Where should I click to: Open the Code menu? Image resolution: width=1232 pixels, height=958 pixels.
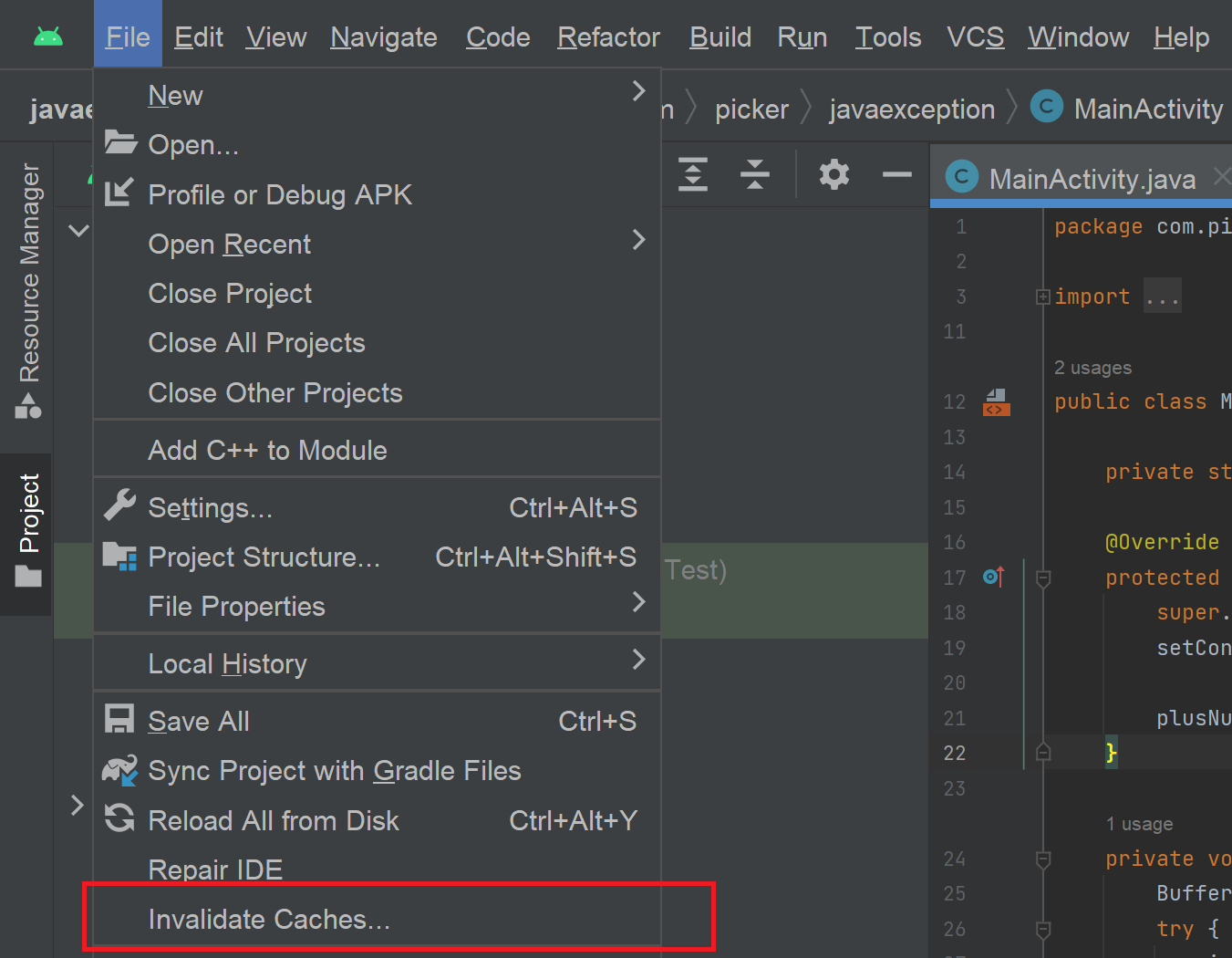[498, 36]
